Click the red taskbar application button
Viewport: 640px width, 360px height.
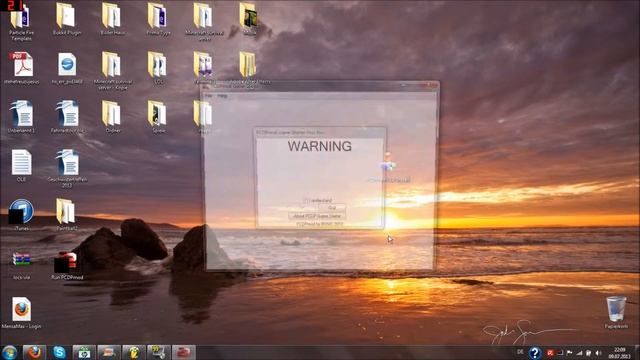[184, 352]
